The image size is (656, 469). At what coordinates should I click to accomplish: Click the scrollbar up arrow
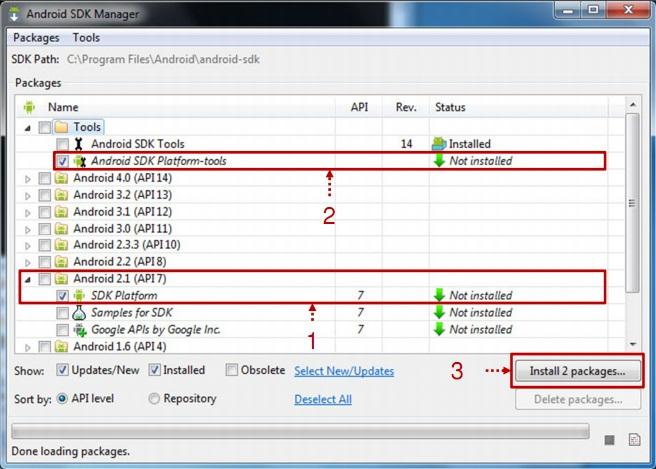633,105
